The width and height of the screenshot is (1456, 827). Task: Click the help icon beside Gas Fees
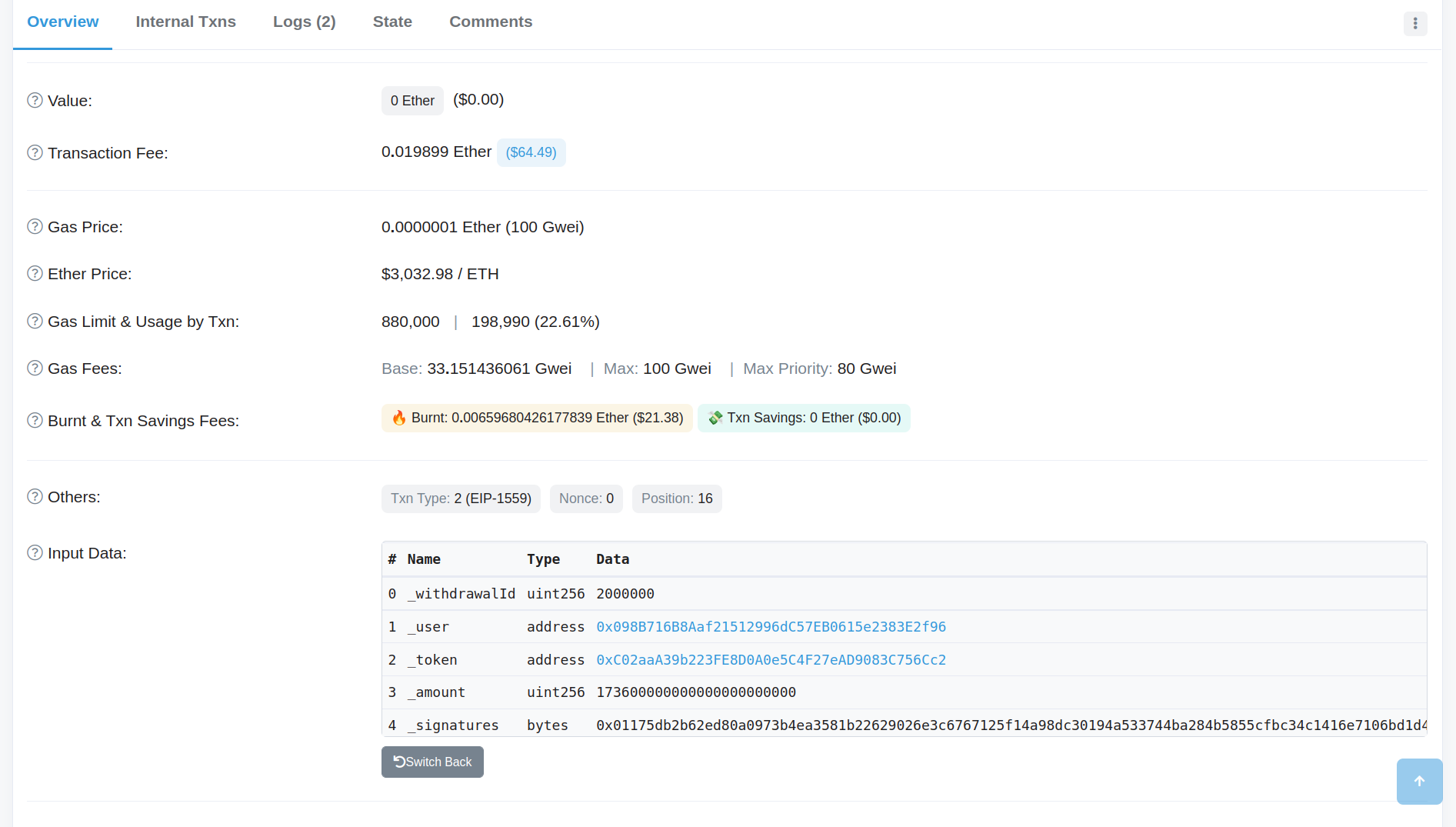pos(35,368)
